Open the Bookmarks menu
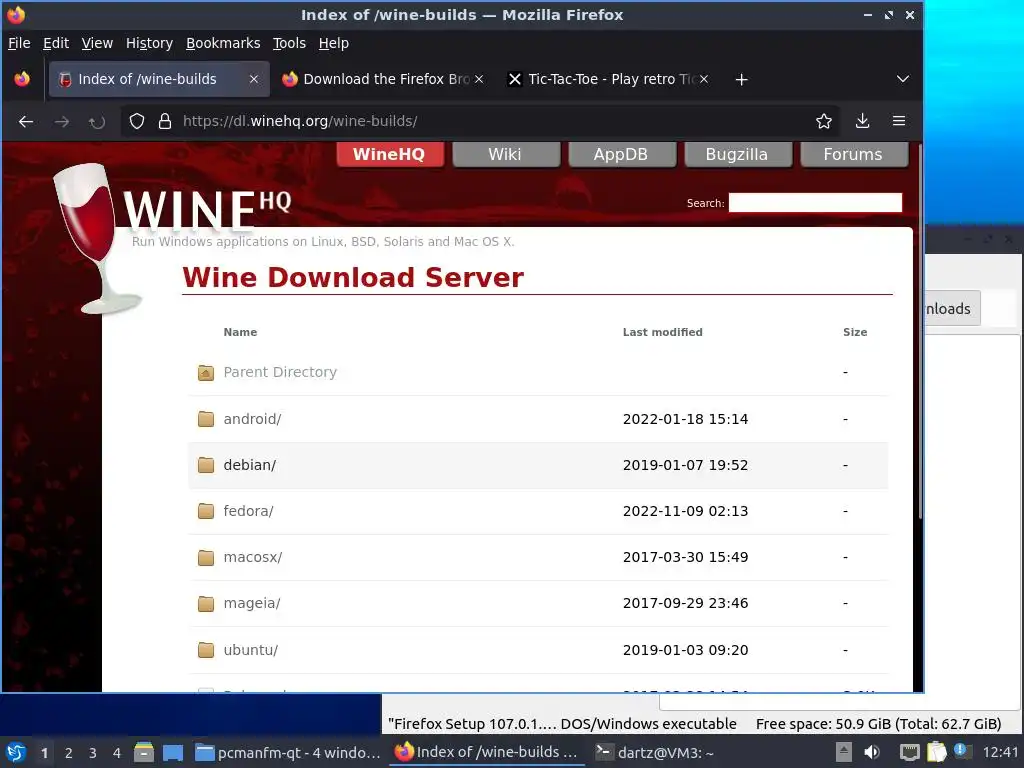 click(x=223, y=43)
